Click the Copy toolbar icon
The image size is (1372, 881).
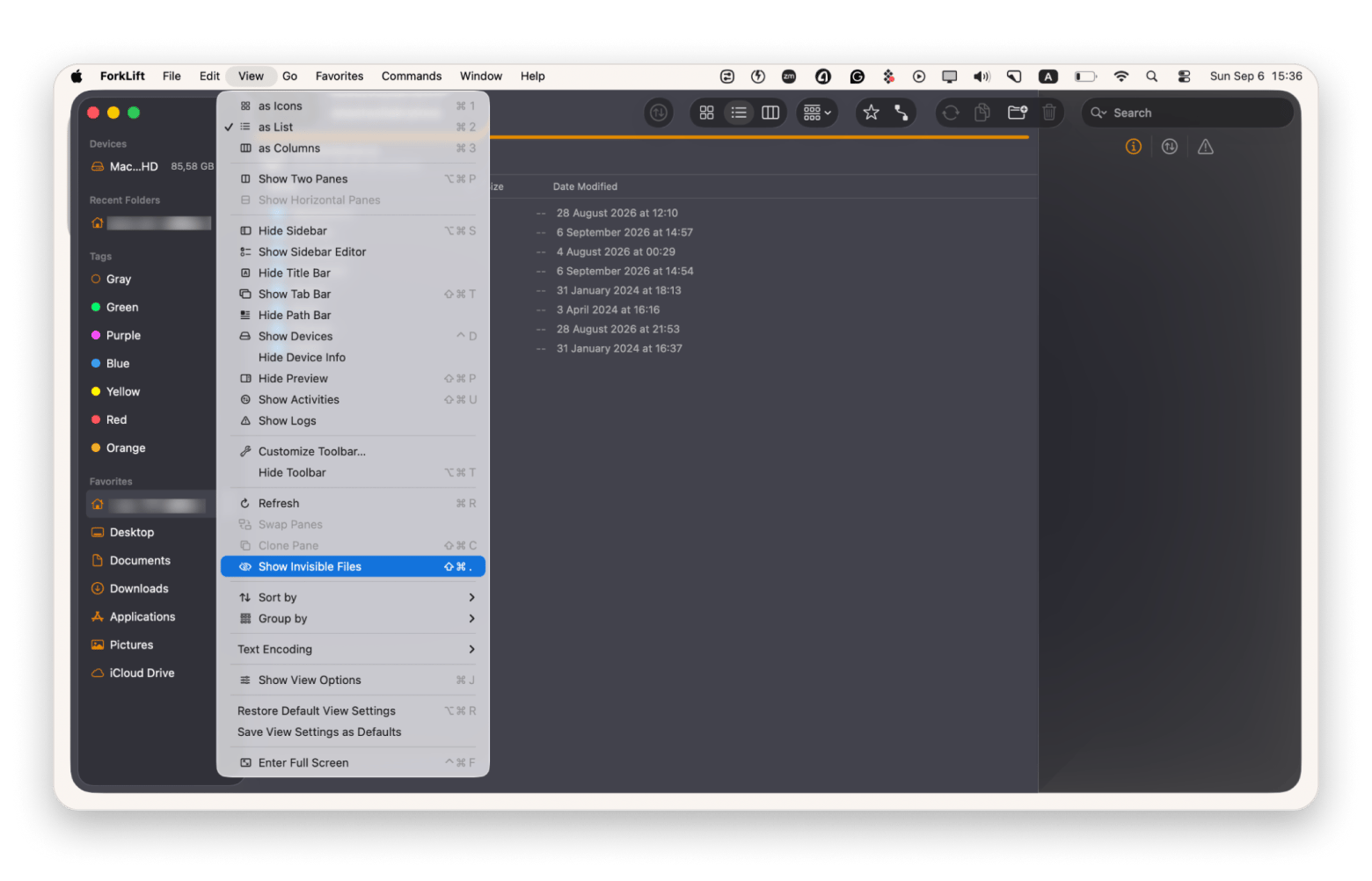982,113
